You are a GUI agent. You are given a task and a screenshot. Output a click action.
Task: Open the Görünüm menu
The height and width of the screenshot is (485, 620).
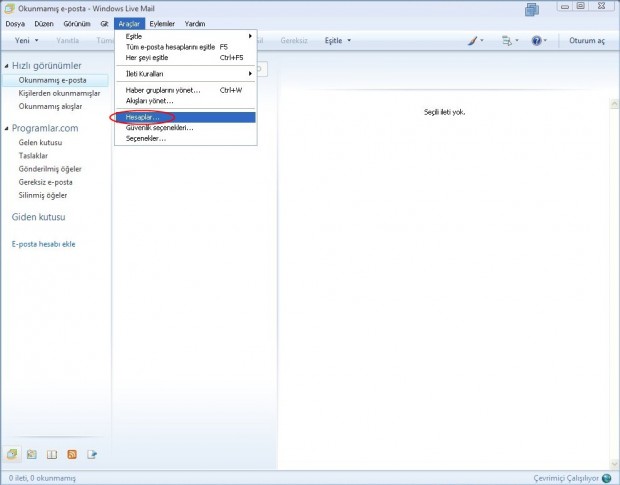pyautogui.click(x=77, y=24)
